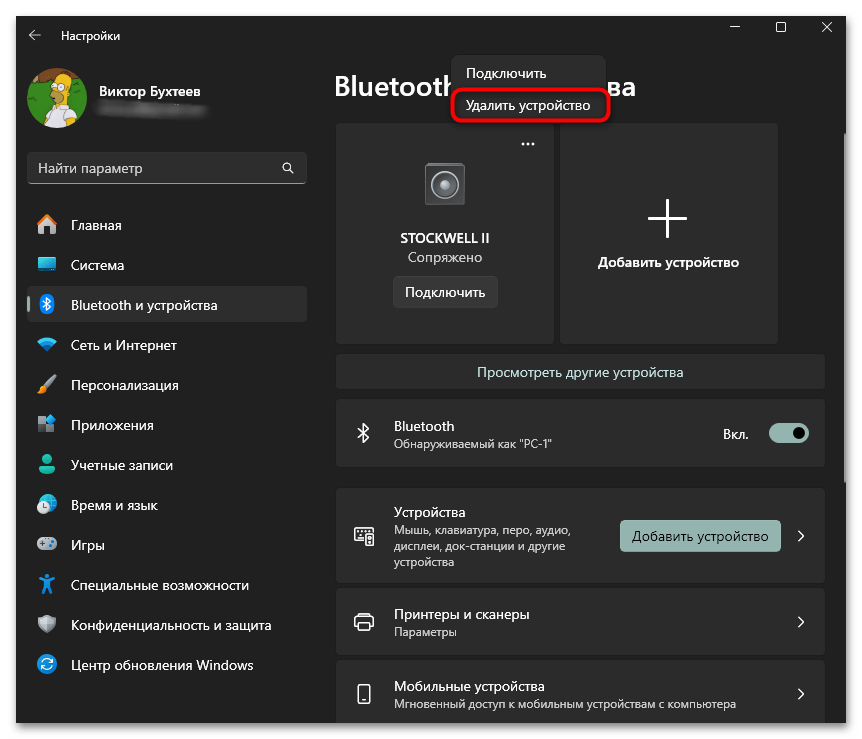
Task: Click the Bluetooth symbol in the Bluetooth row
Action: (363, 433)
